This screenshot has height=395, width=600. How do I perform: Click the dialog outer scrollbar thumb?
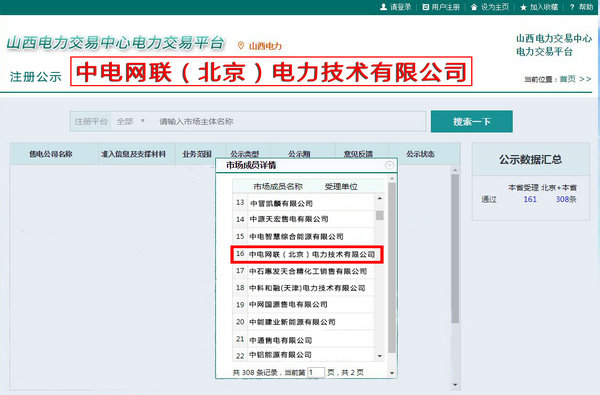[392, 268]
